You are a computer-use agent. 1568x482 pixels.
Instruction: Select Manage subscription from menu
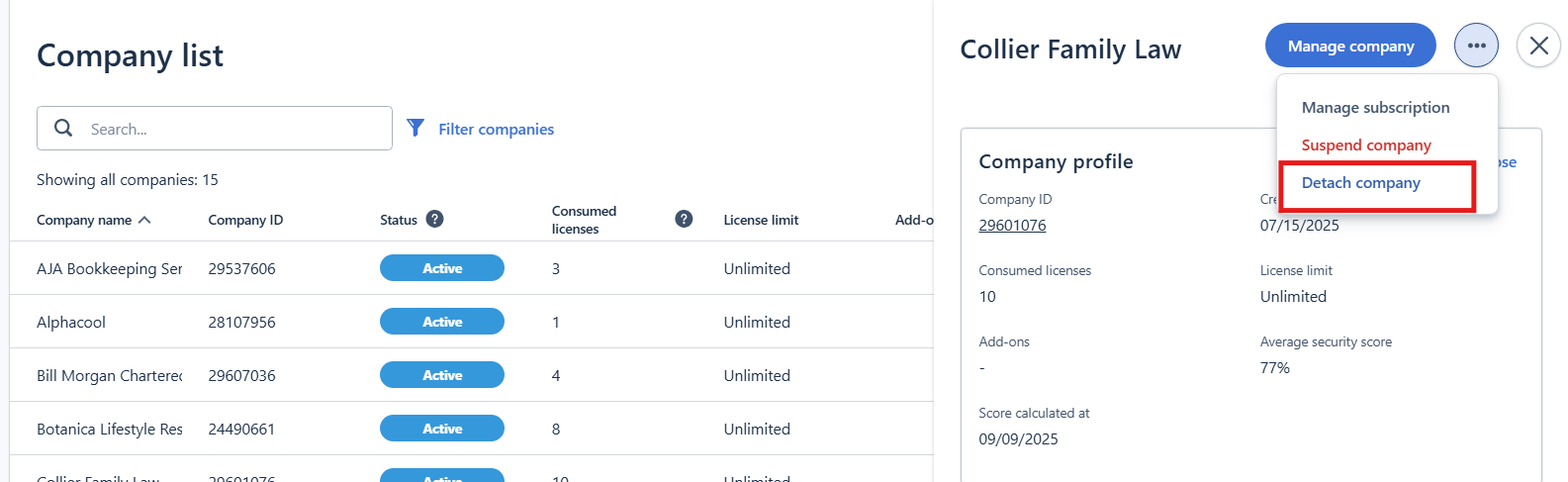tap(1375, 108)
